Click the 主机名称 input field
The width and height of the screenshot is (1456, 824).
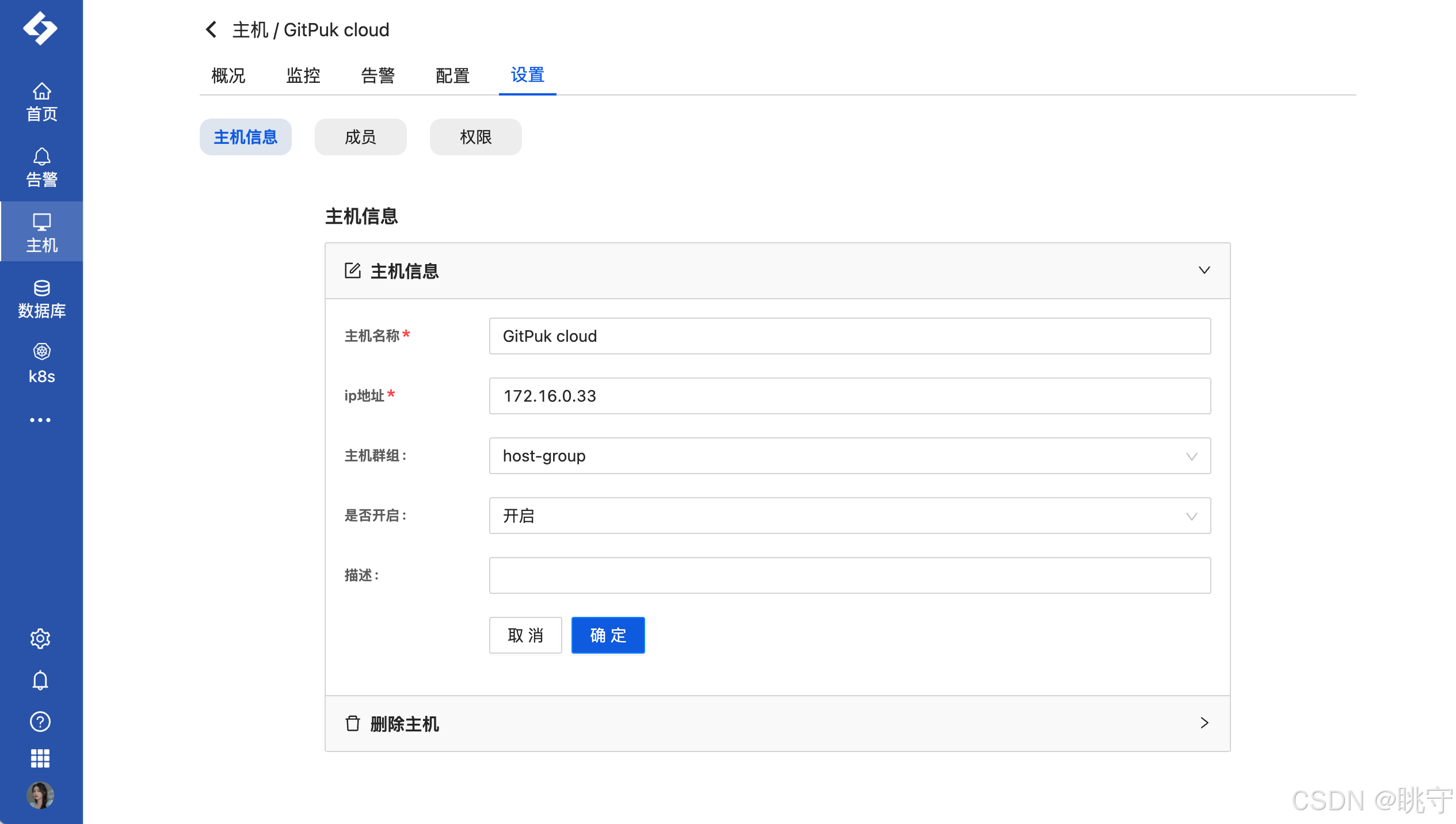point(850,336)
